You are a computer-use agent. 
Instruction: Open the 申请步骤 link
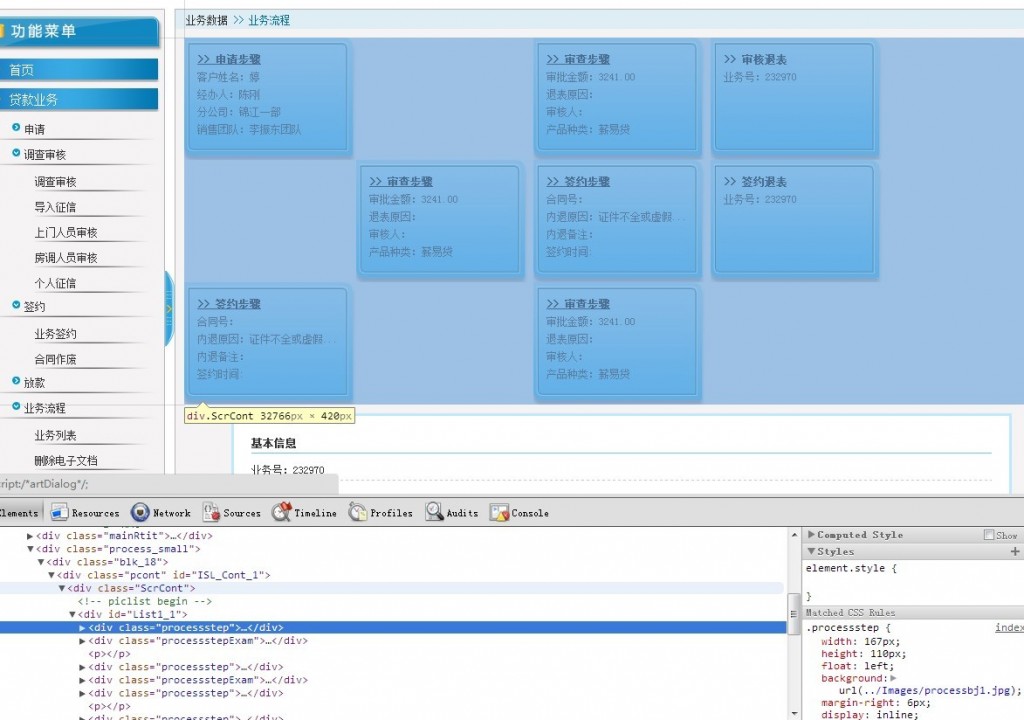229,59
